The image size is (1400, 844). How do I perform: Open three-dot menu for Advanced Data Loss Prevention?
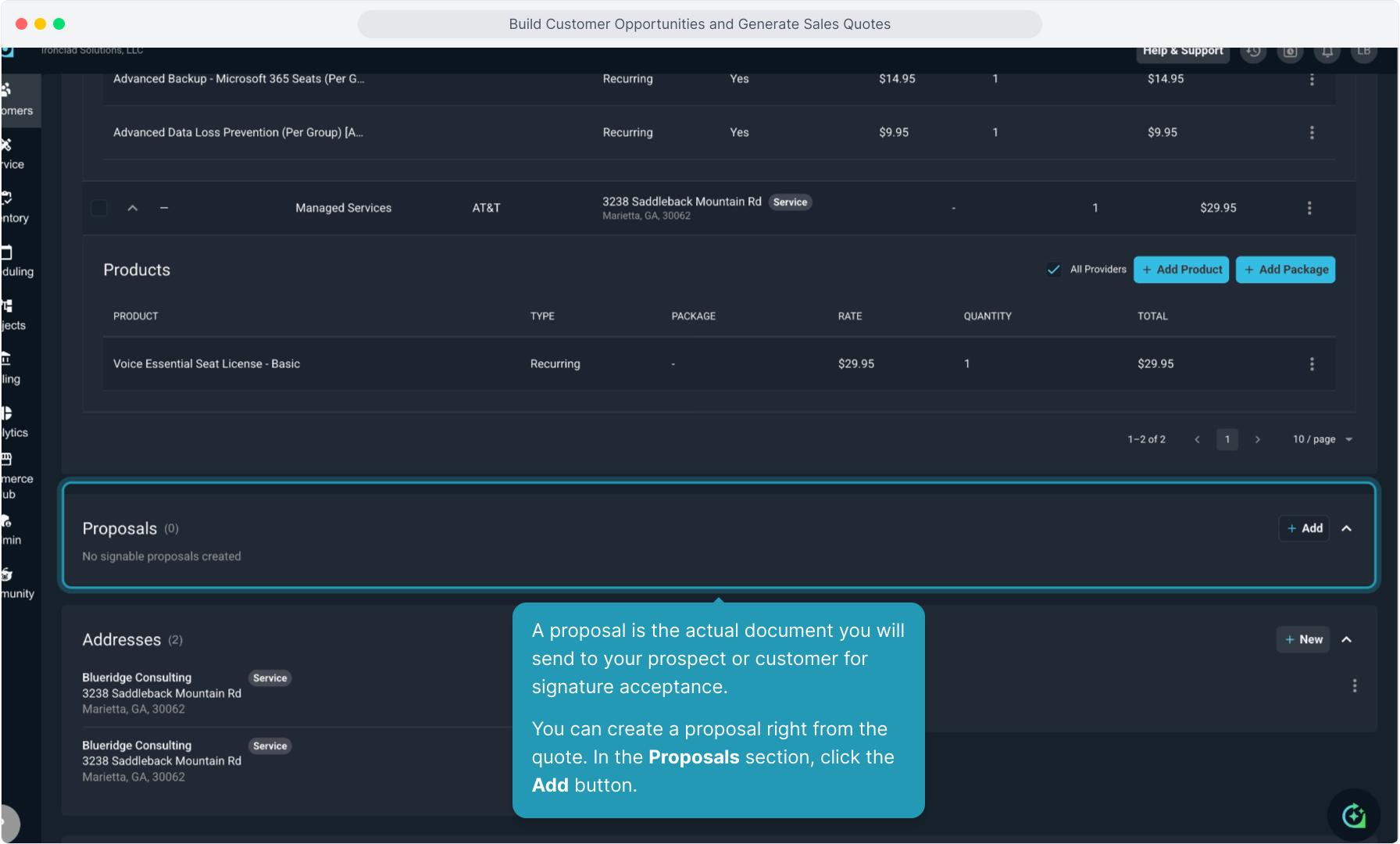tap(1312, 133)
